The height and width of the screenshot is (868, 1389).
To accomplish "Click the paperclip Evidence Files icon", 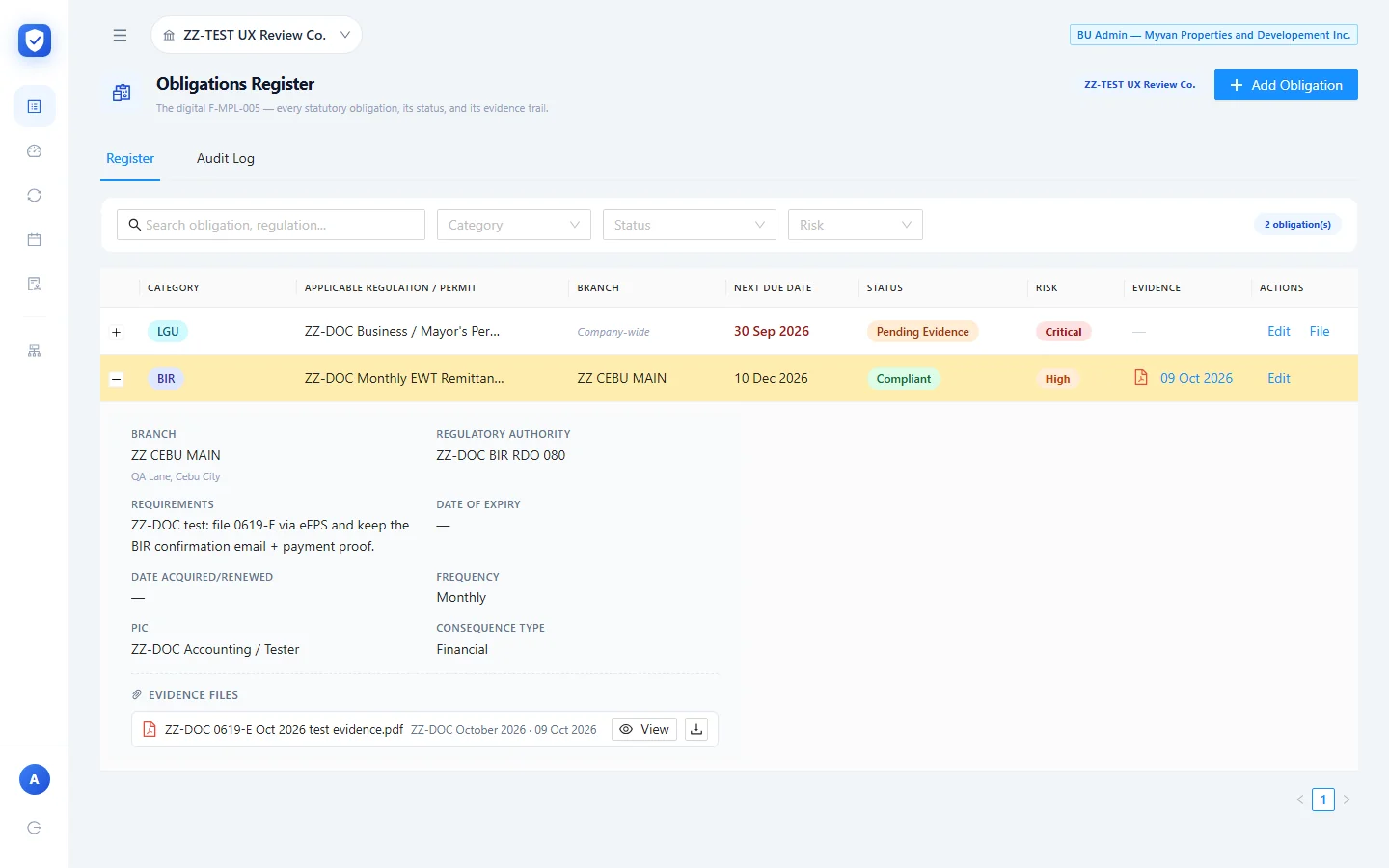I will pos(137,694).
